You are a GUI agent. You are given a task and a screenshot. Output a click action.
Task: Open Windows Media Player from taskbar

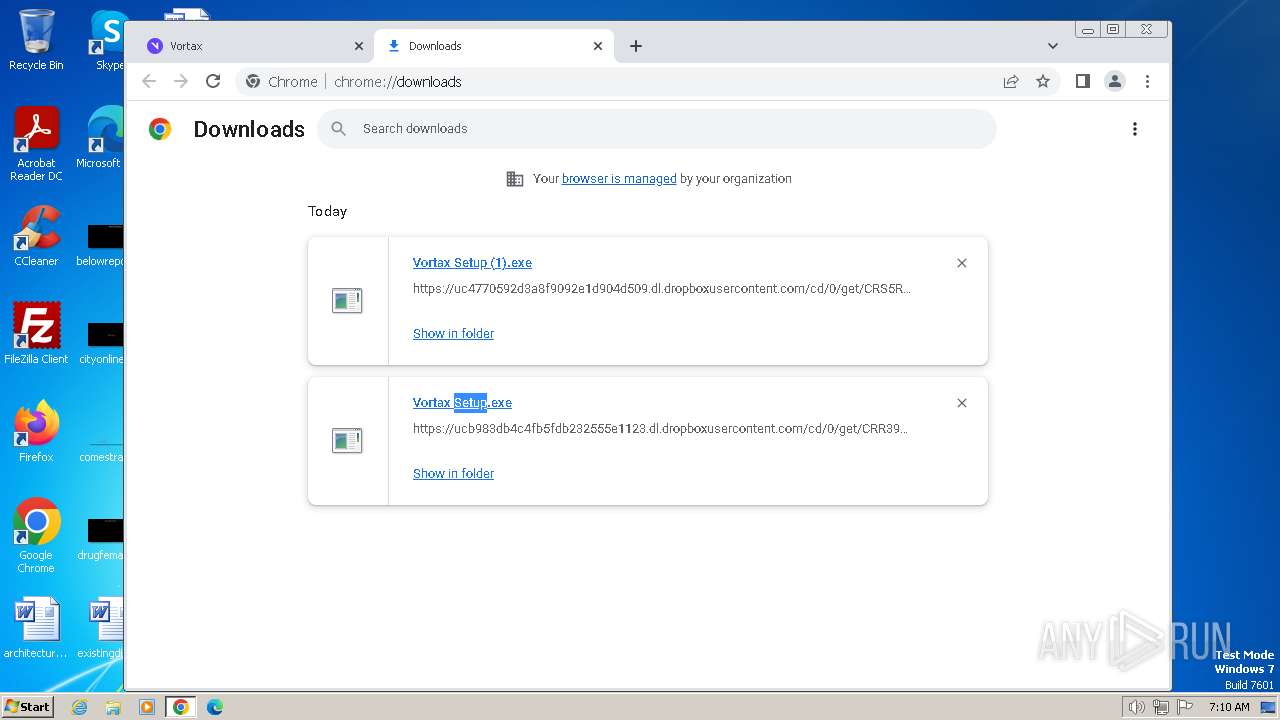click(147, 707)
